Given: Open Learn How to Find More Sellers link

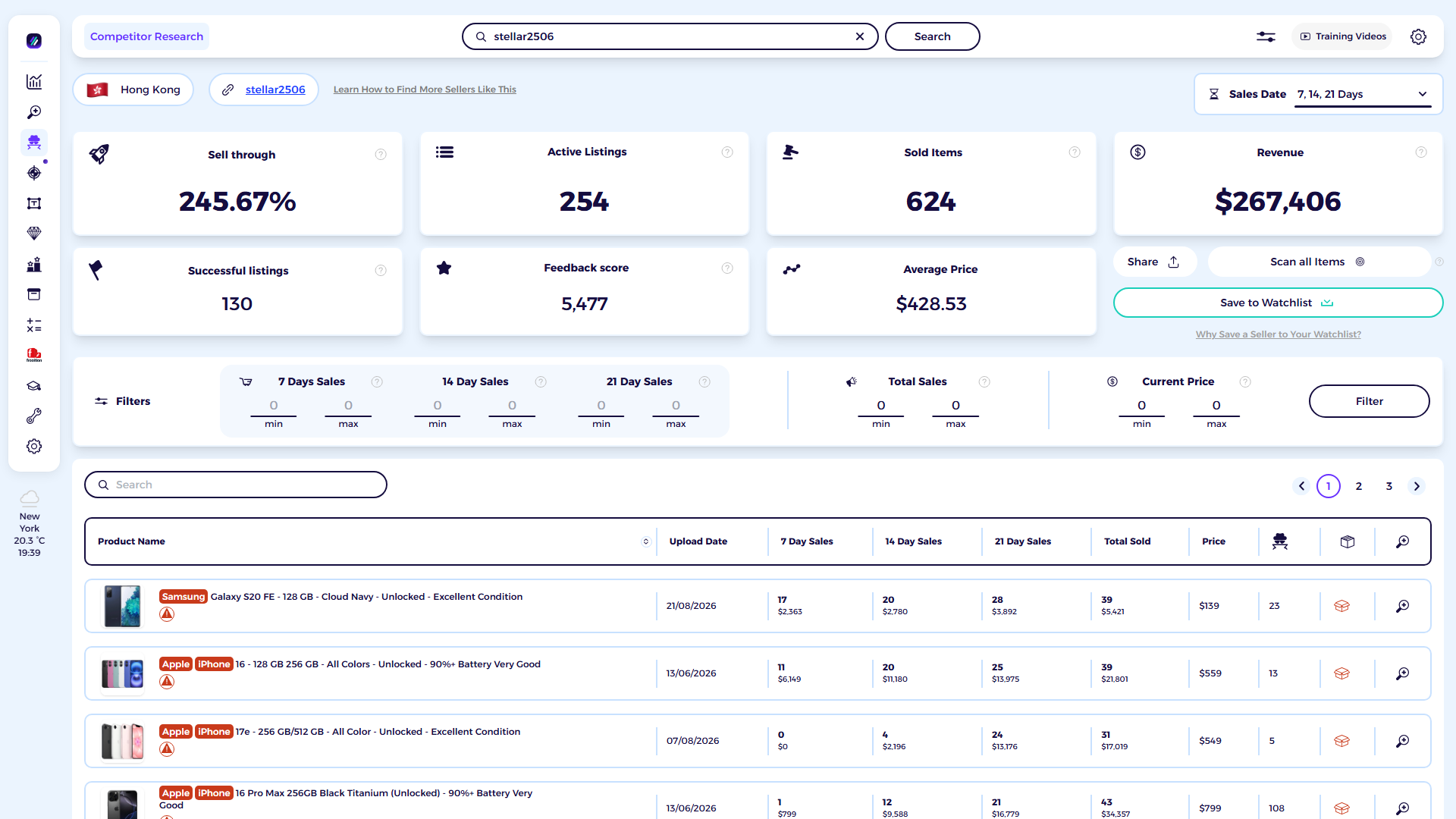Looking at the screenshot, I should (425, 89).
